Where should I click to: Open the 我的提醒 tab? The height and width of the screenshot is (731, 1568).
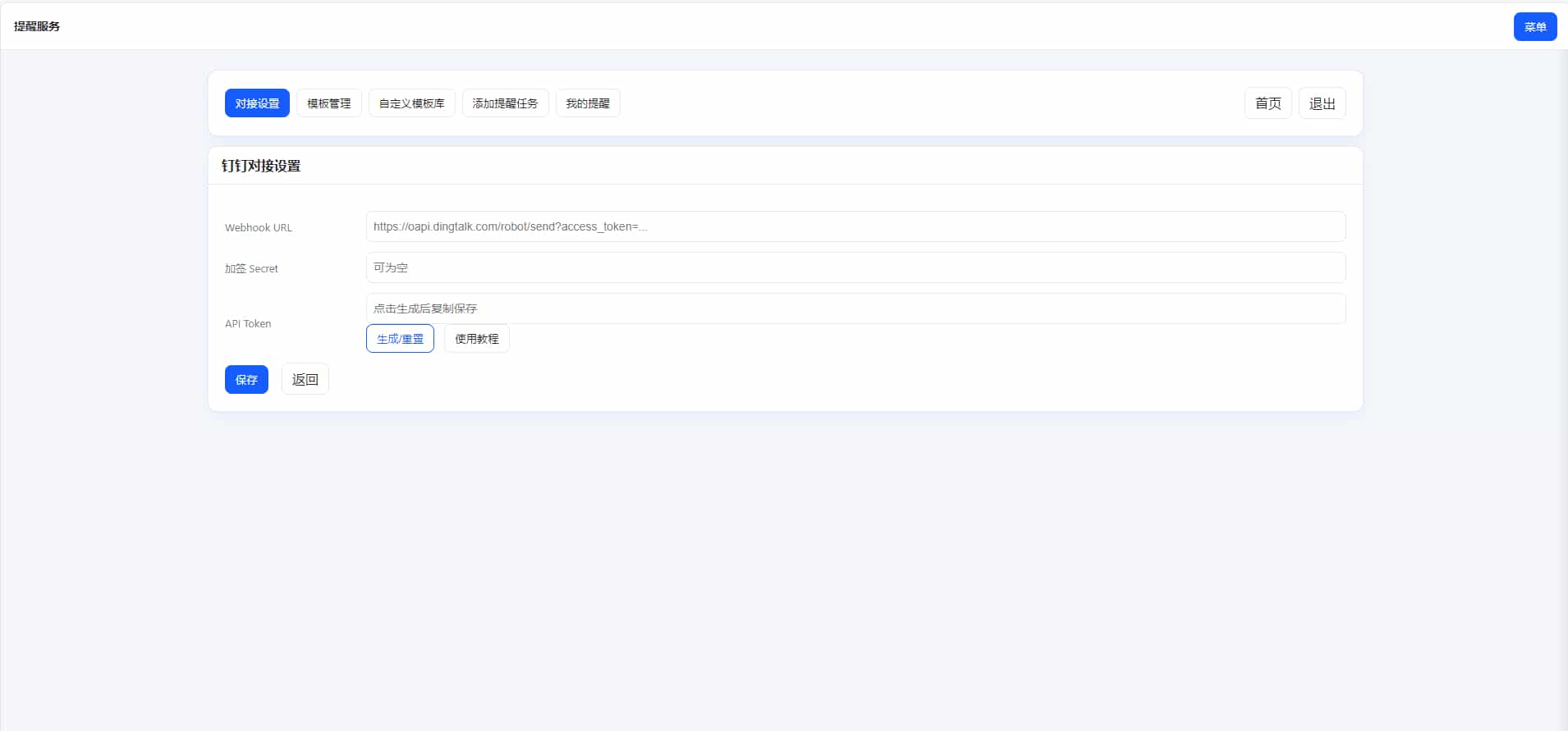(x=587, y=103)
